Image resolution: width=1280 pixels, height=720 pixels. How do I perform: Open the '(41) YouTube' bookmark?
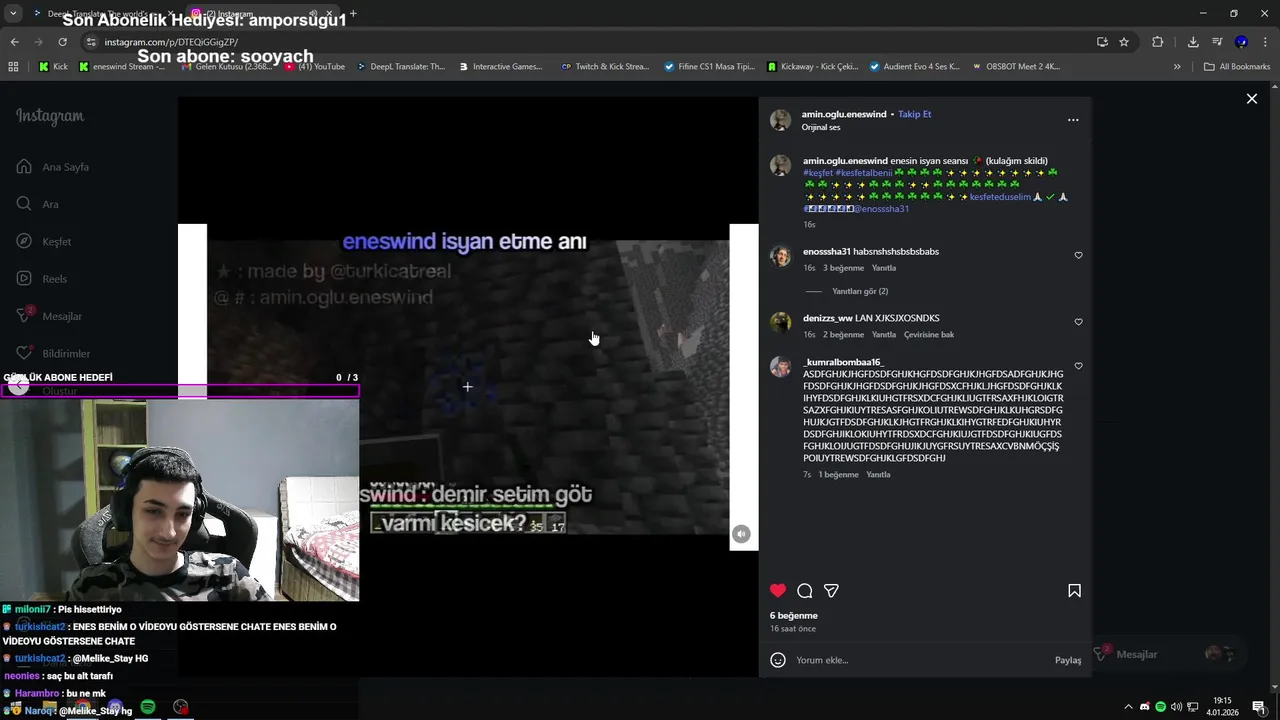point(314,67)
